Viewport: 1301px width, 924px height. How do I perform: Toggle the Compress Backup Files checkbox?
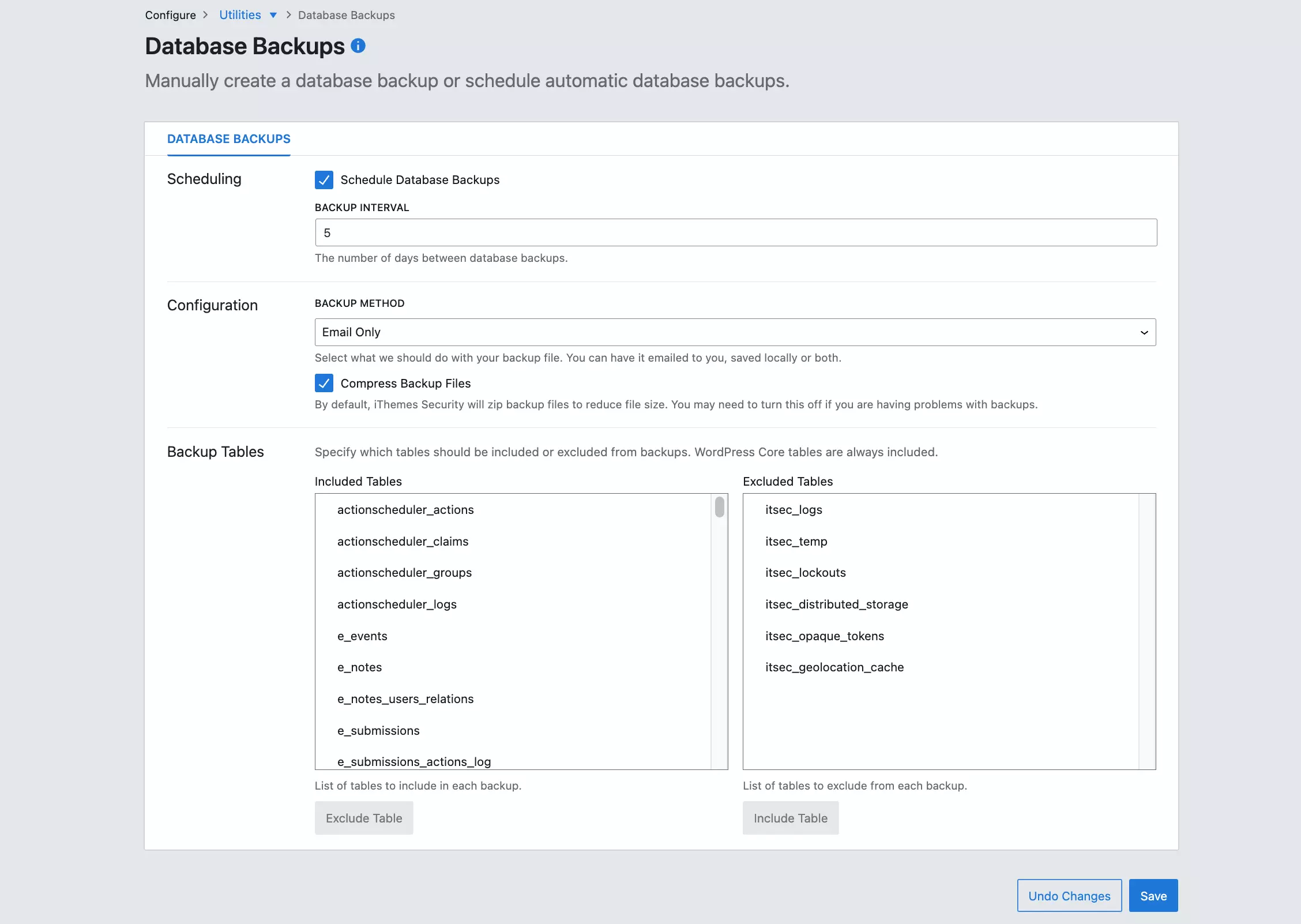(324, 383)
